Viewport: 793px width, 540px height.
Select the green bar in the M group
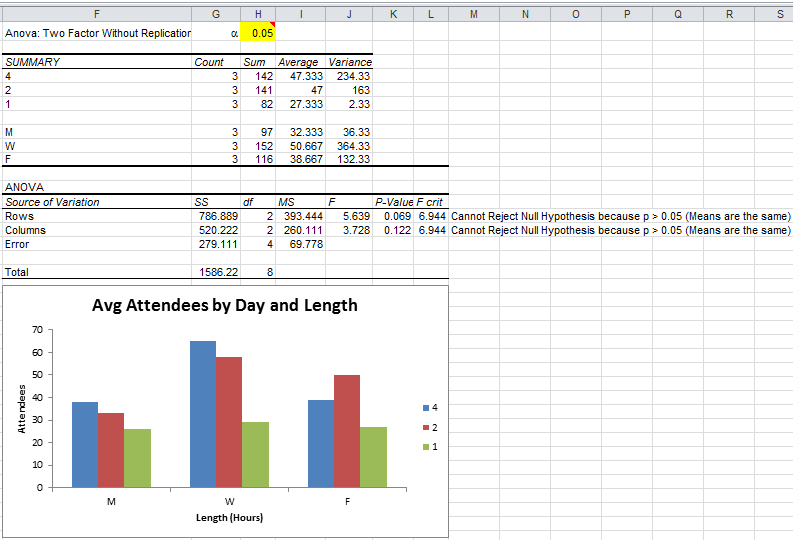[137, 458]
